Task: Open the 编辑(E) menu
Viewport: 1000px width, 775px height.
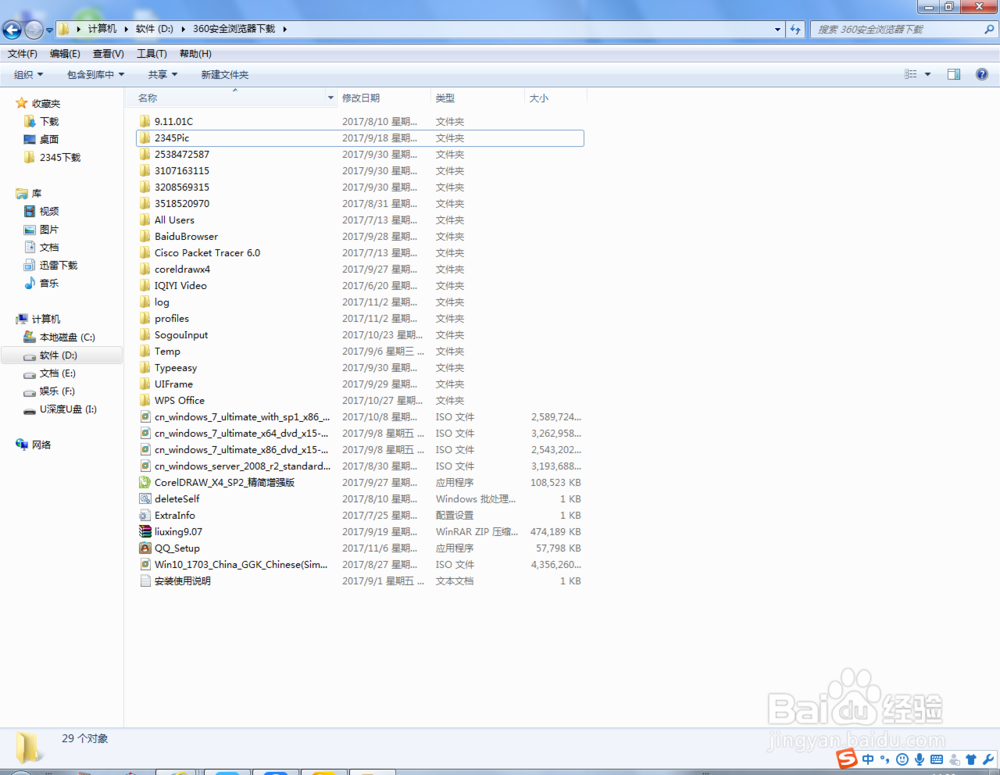Action: [65, 54]
